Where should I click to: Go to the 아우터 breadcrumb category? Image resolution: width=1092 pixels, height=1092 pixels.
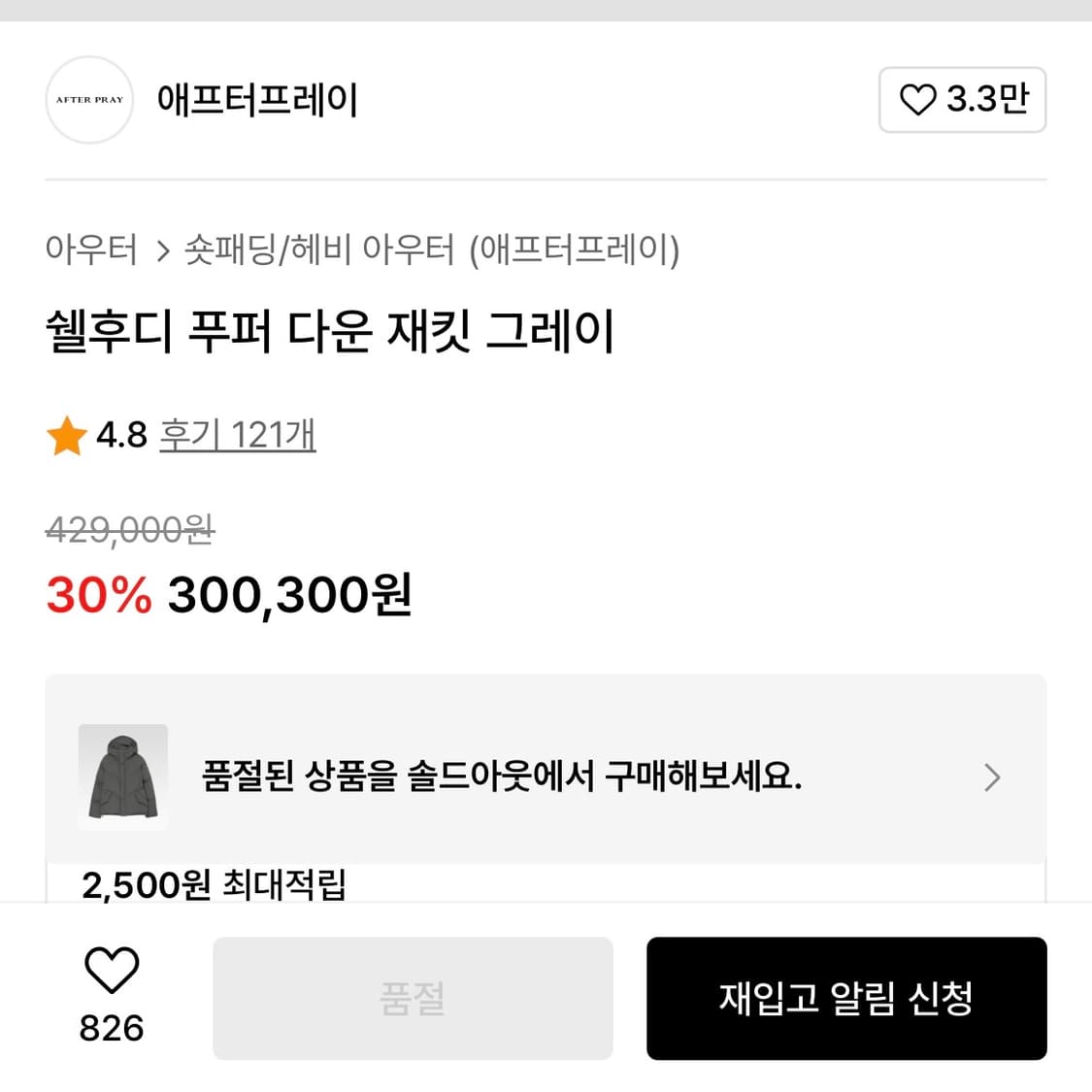[91, 250]
